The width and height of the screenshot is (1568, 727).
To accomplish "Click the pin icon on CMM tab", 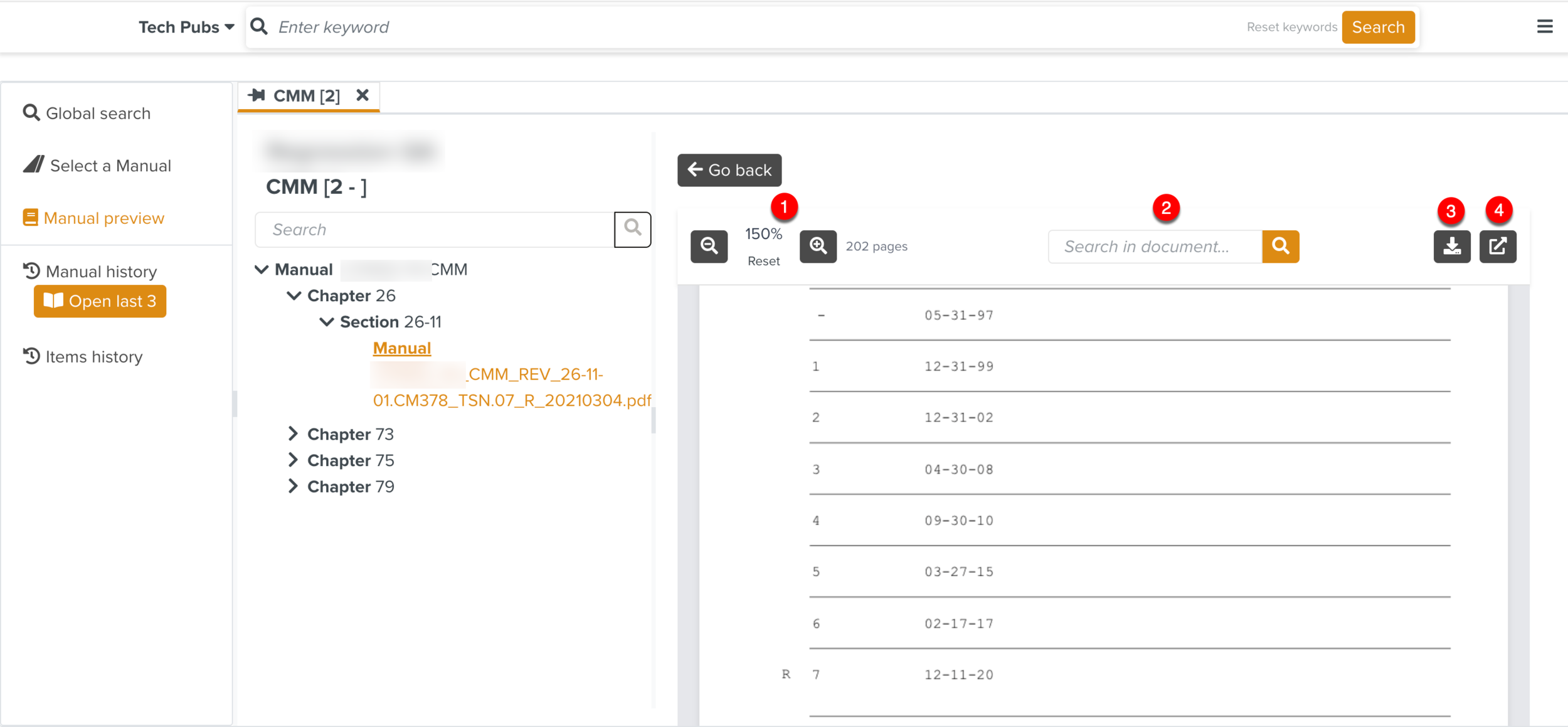I will click(257, 95).
